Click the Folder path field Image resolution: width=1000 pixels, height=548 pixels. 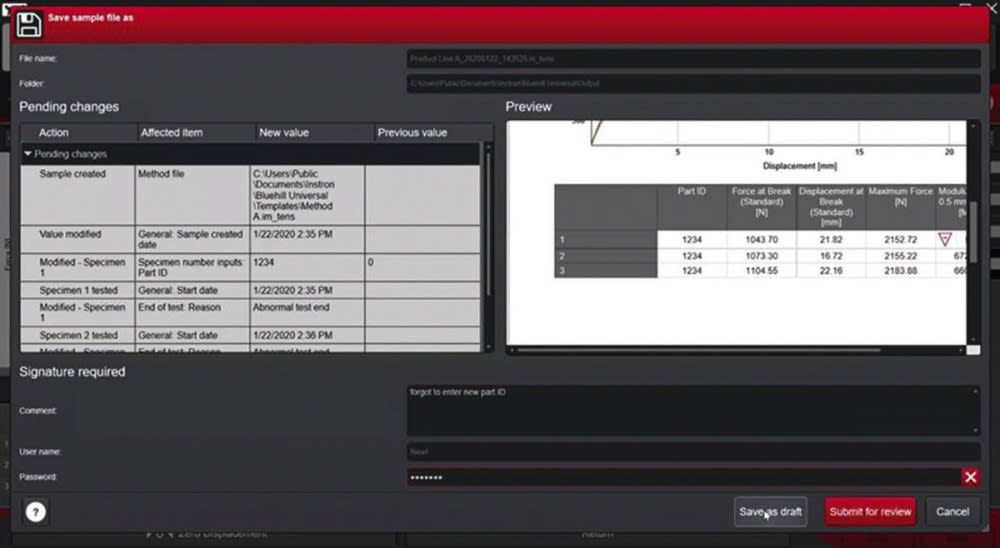[x=693, y=84]
